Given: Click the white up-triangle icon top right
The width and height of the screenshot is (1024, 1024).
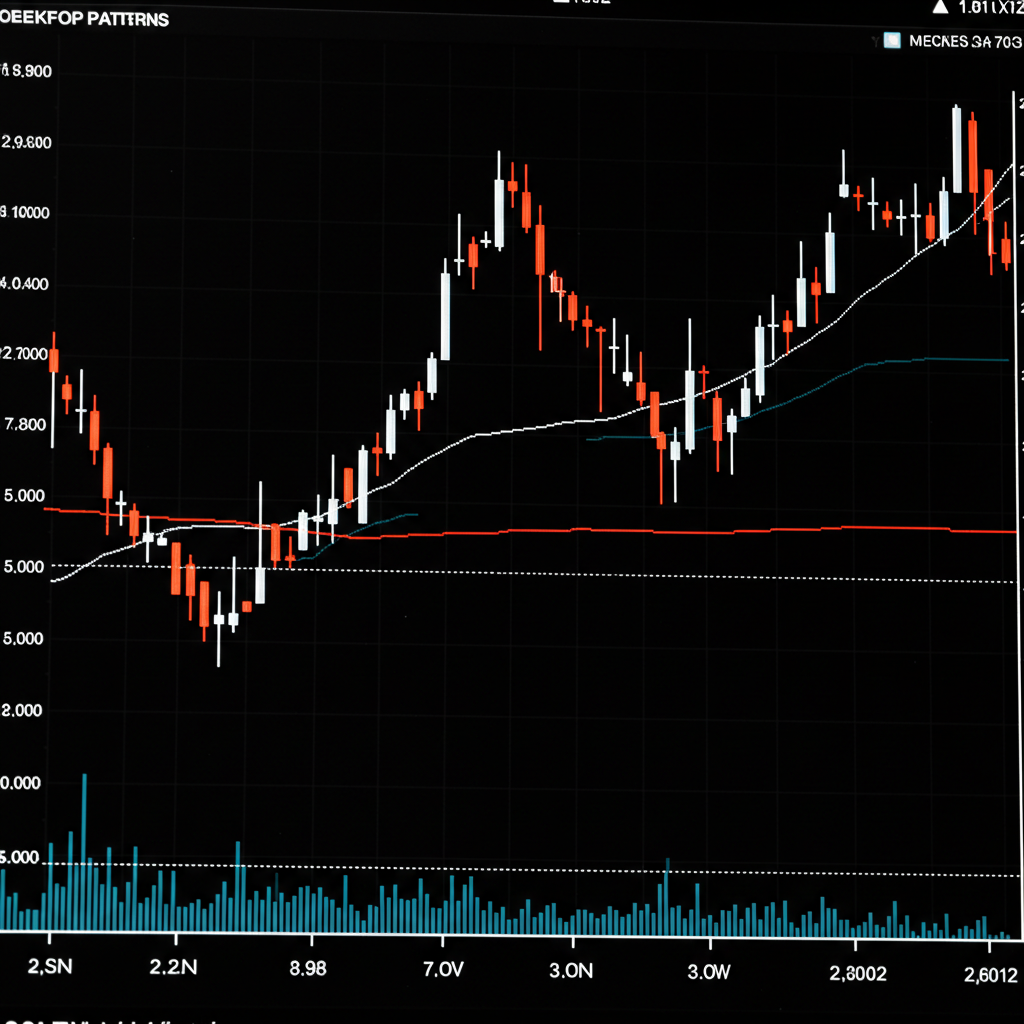Looking at the screenshot, I should (x=940, y=7).
